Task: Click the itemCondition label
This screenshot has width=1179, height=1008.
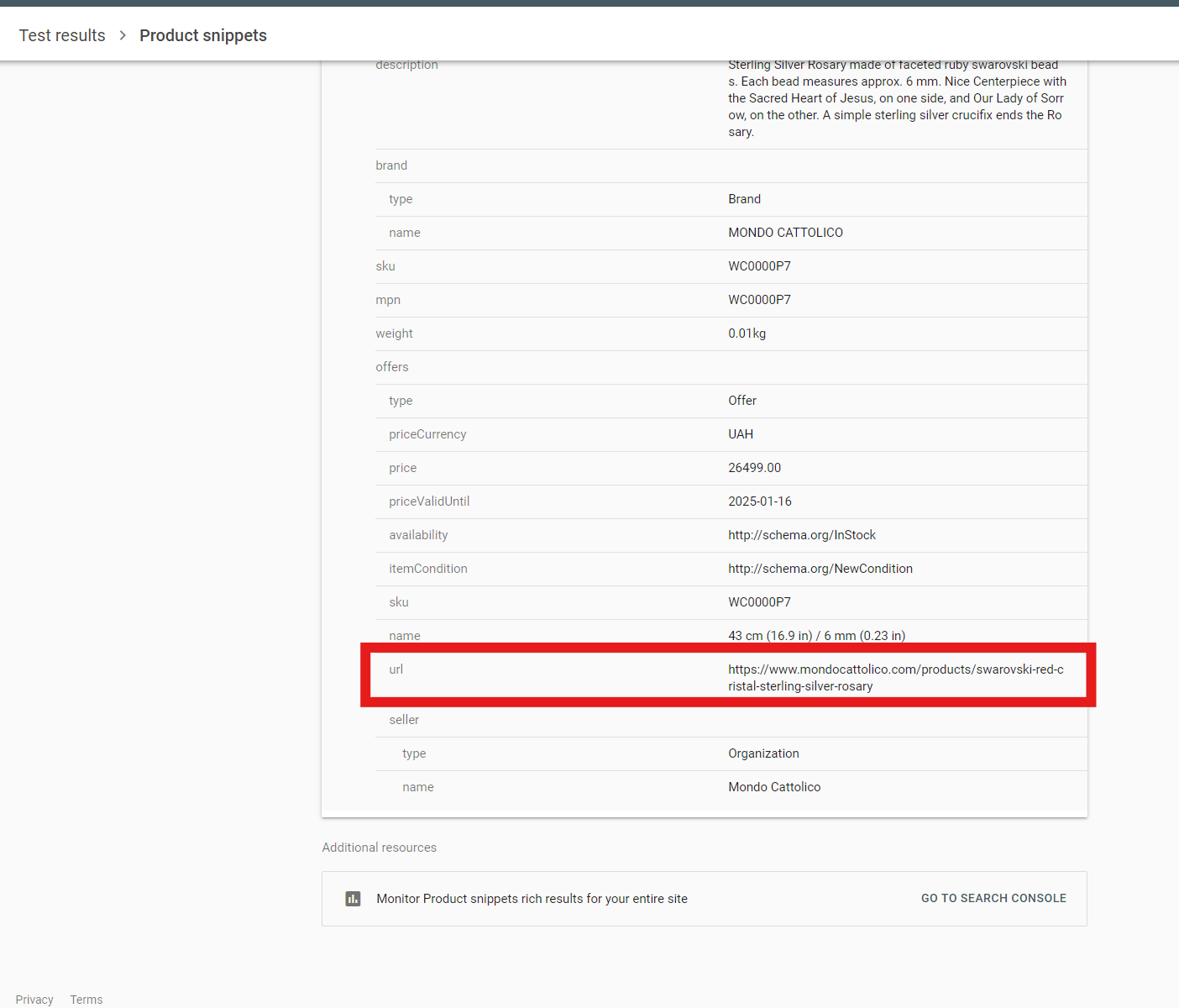Action: click(428, 569)
